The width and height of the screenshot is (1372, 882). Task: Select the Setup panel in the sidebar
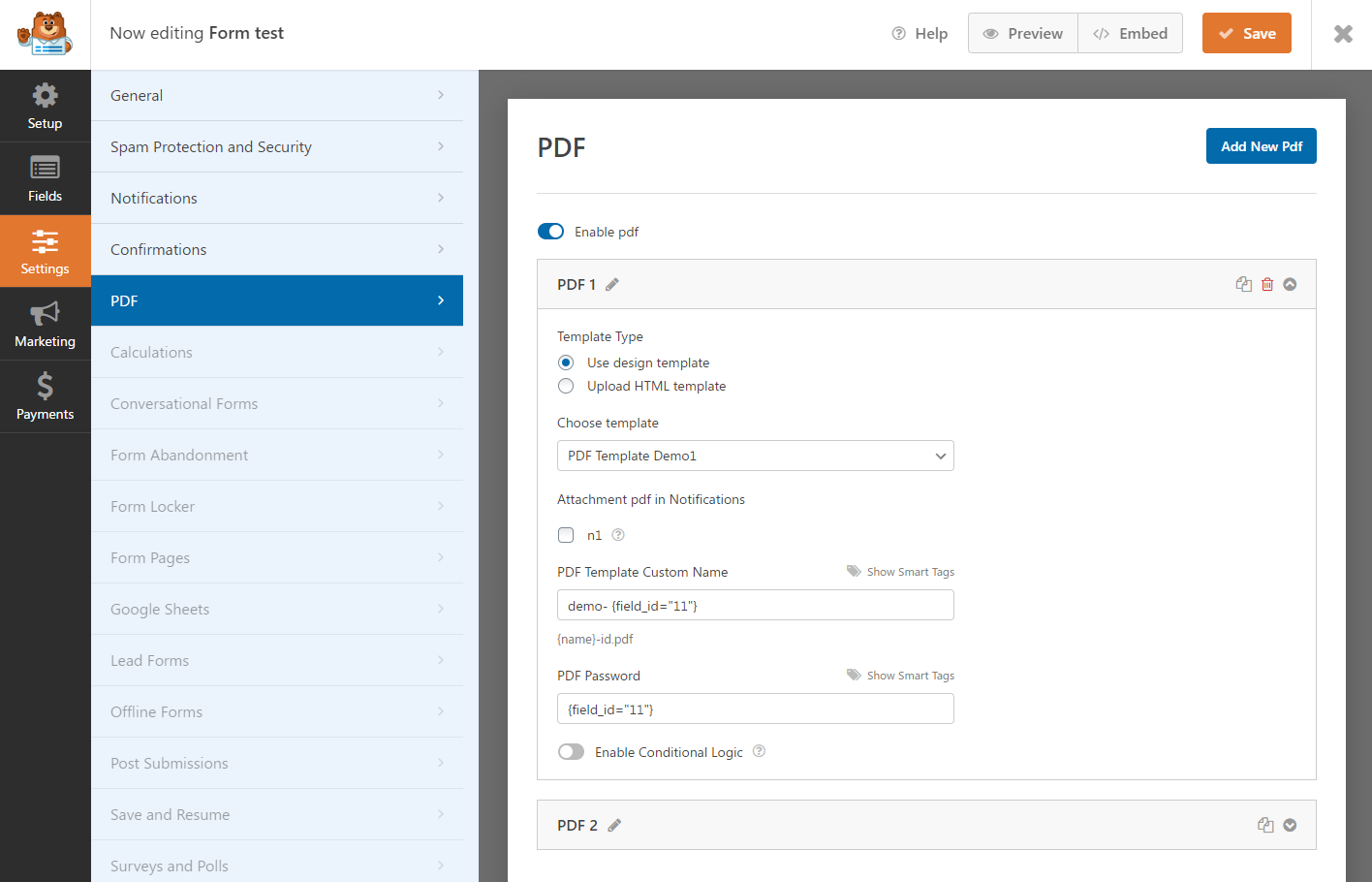(x=45, y=105)
